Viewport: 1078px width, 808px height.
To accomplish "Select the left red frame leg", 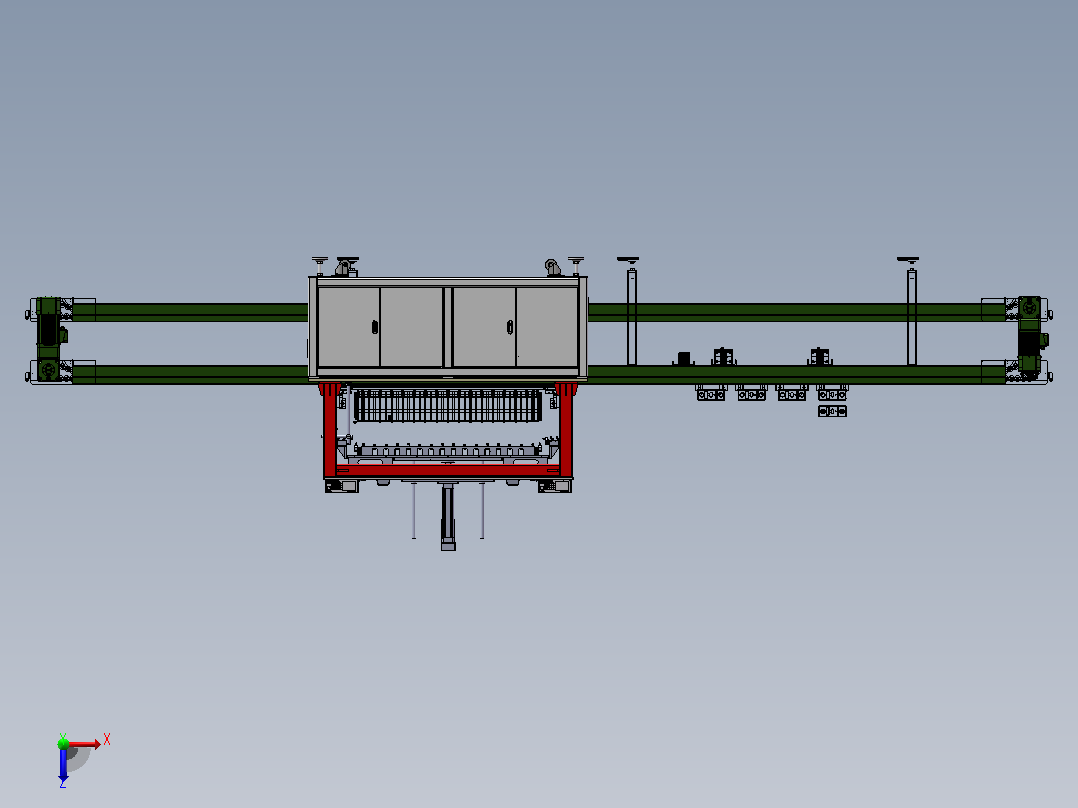I will pyautogui.click(x=330, y=430).
